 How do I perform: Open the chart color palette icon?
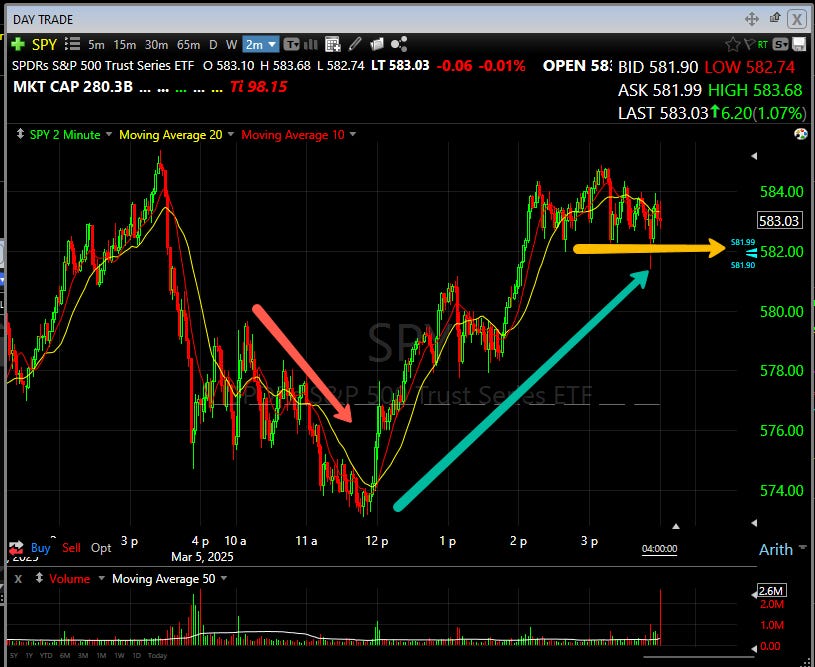tap(800, 135)
